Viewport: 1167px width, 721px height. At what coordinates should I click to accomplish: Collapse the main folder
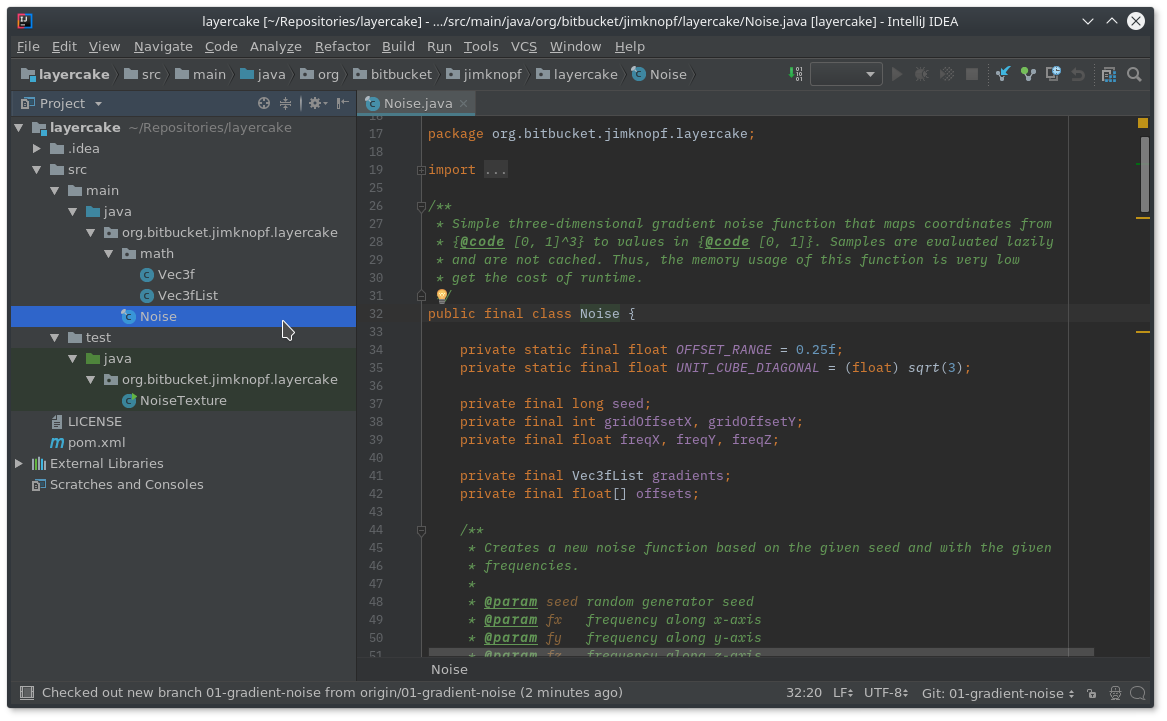click(x=55, y=190)
